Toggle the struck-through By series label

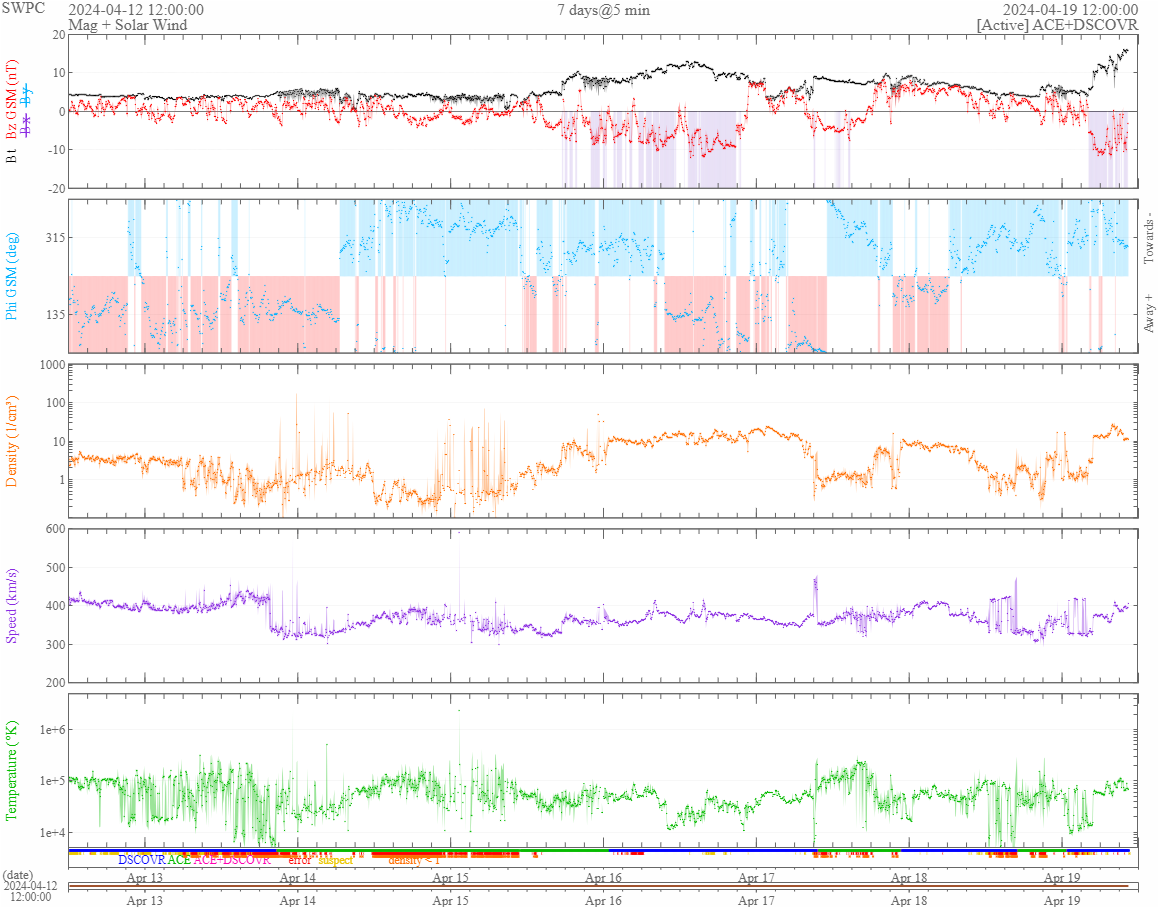click(27, 95)
